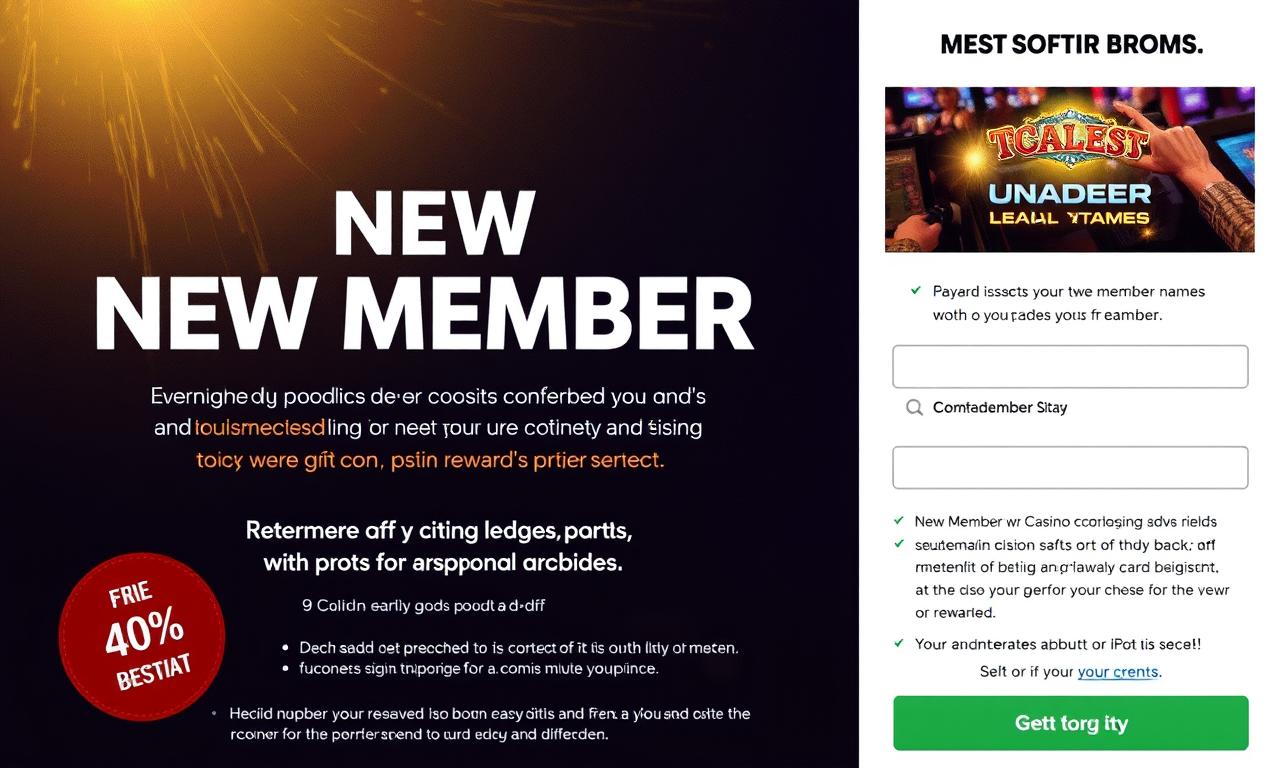Click the checkmark next to 'Your andnterates abbutt'

point(898,643)
